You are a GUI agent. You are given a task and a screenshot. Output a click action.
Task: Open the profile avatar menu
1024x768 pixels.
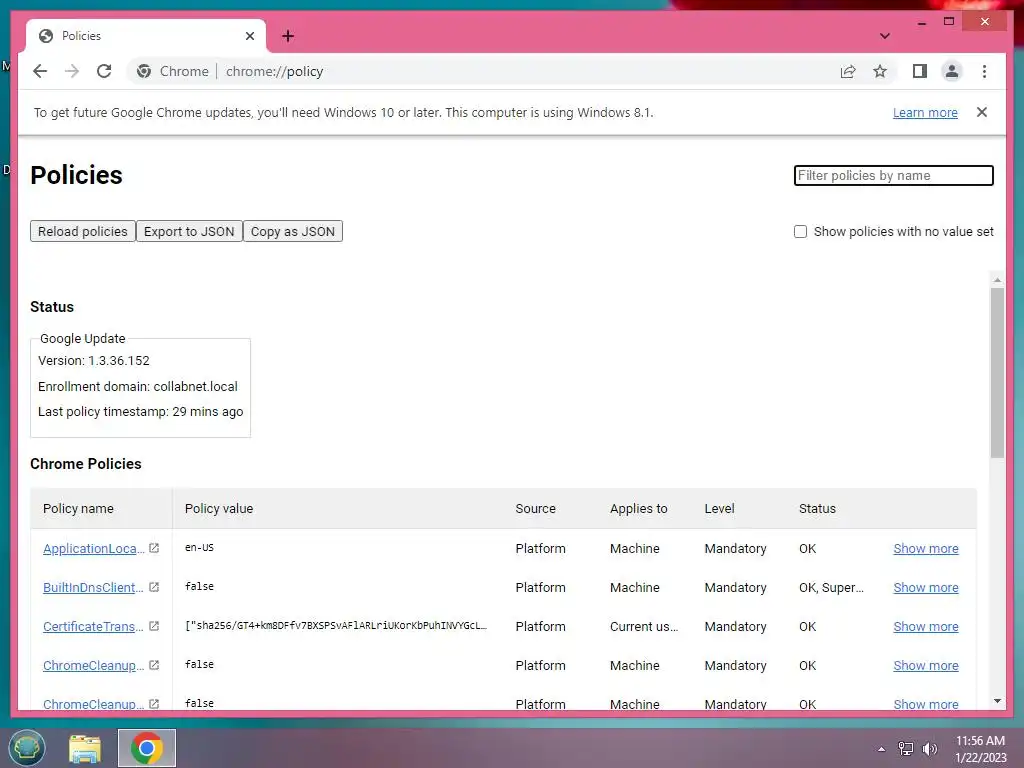pos(952,71)
